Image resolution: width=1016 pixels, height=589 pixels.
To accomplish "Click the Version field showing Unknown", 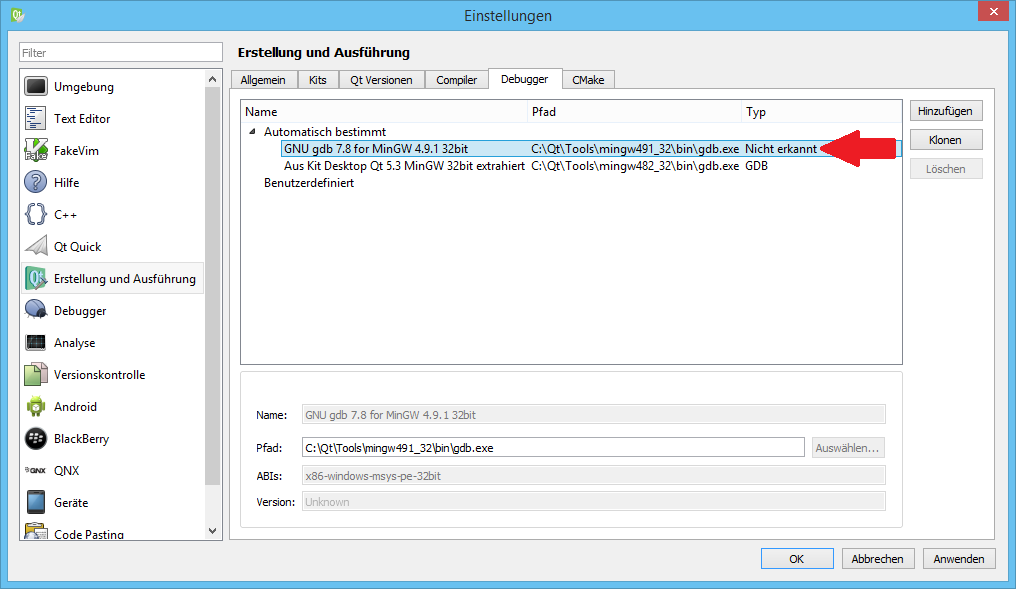I will click(594, 502).
